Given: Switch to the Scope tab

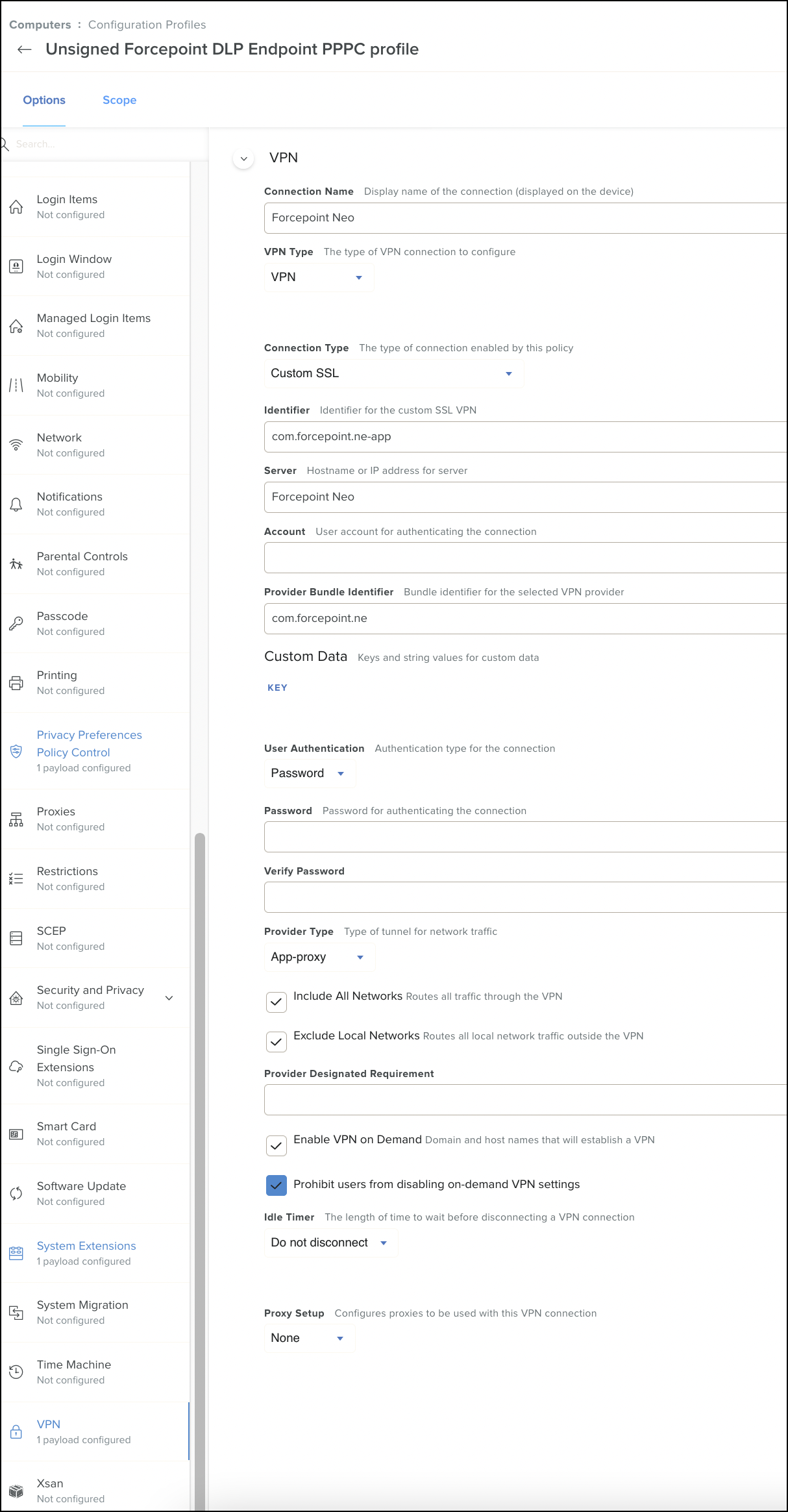Looking at the screenshot, I should click(x=119, y=100).
